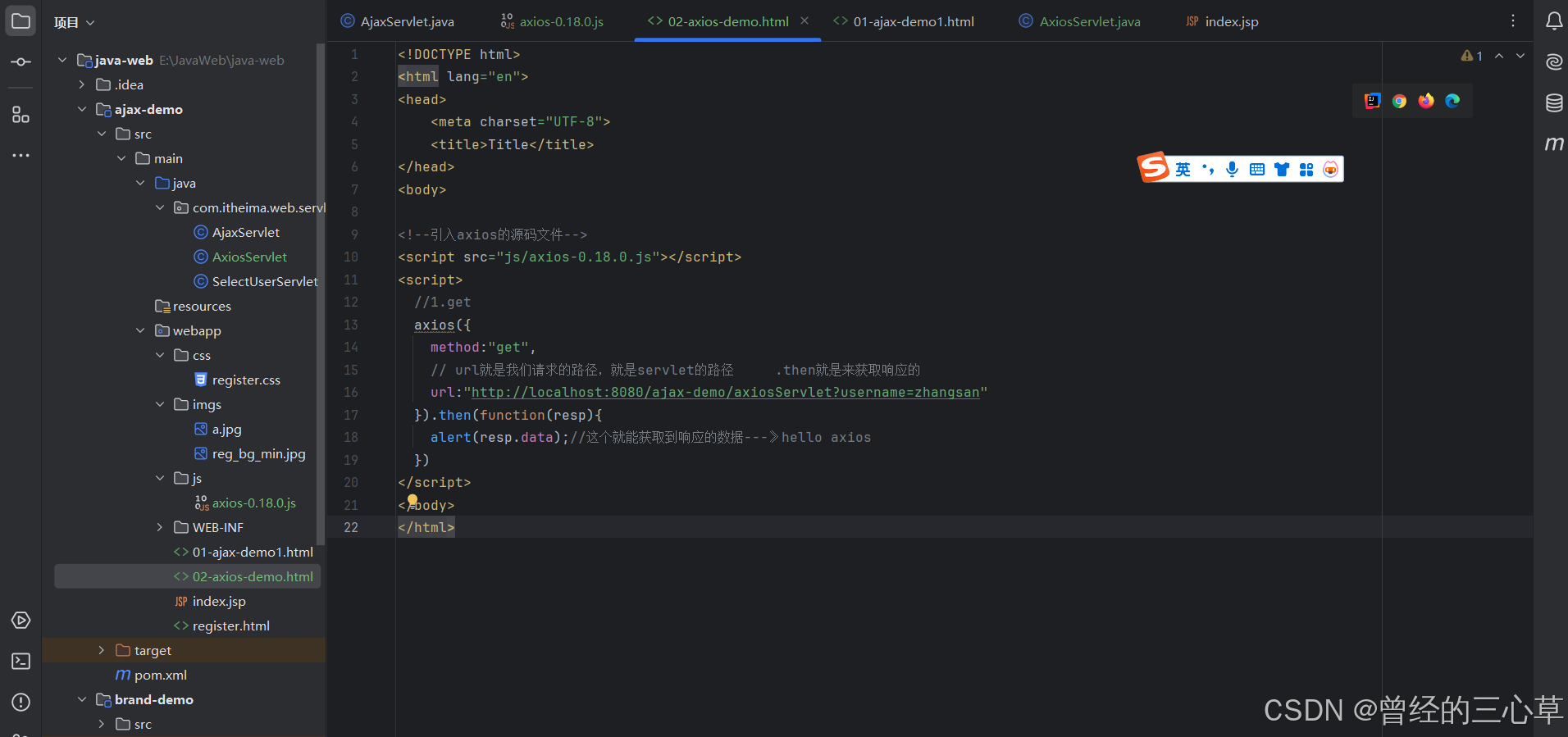Screen dimensions: 1568x737
Task: Switch to AxiosServlet.java tab
Action: click(x=1080, y=21)
